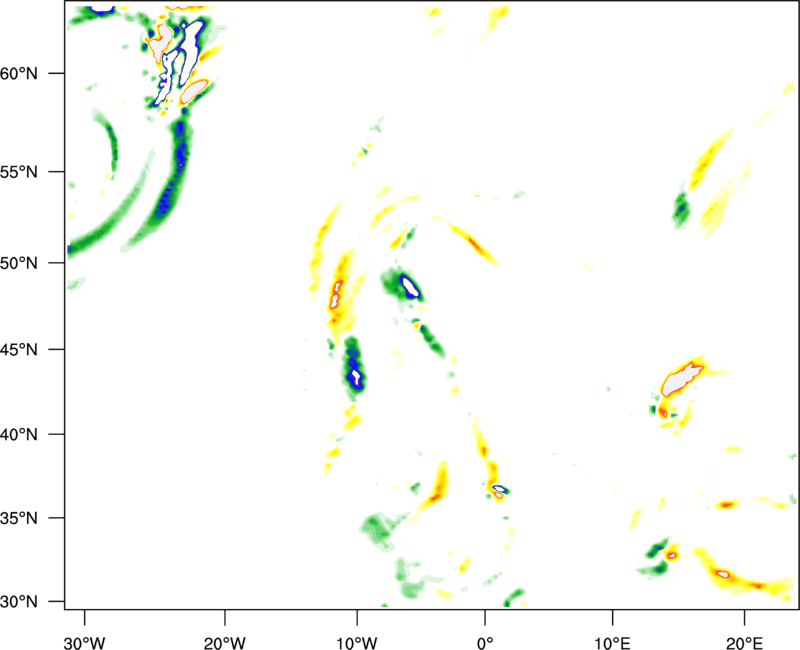Click the 20°E longitude label
Image resolution: width=800 pixels, height=650 pixels.
tap(744, 643)
